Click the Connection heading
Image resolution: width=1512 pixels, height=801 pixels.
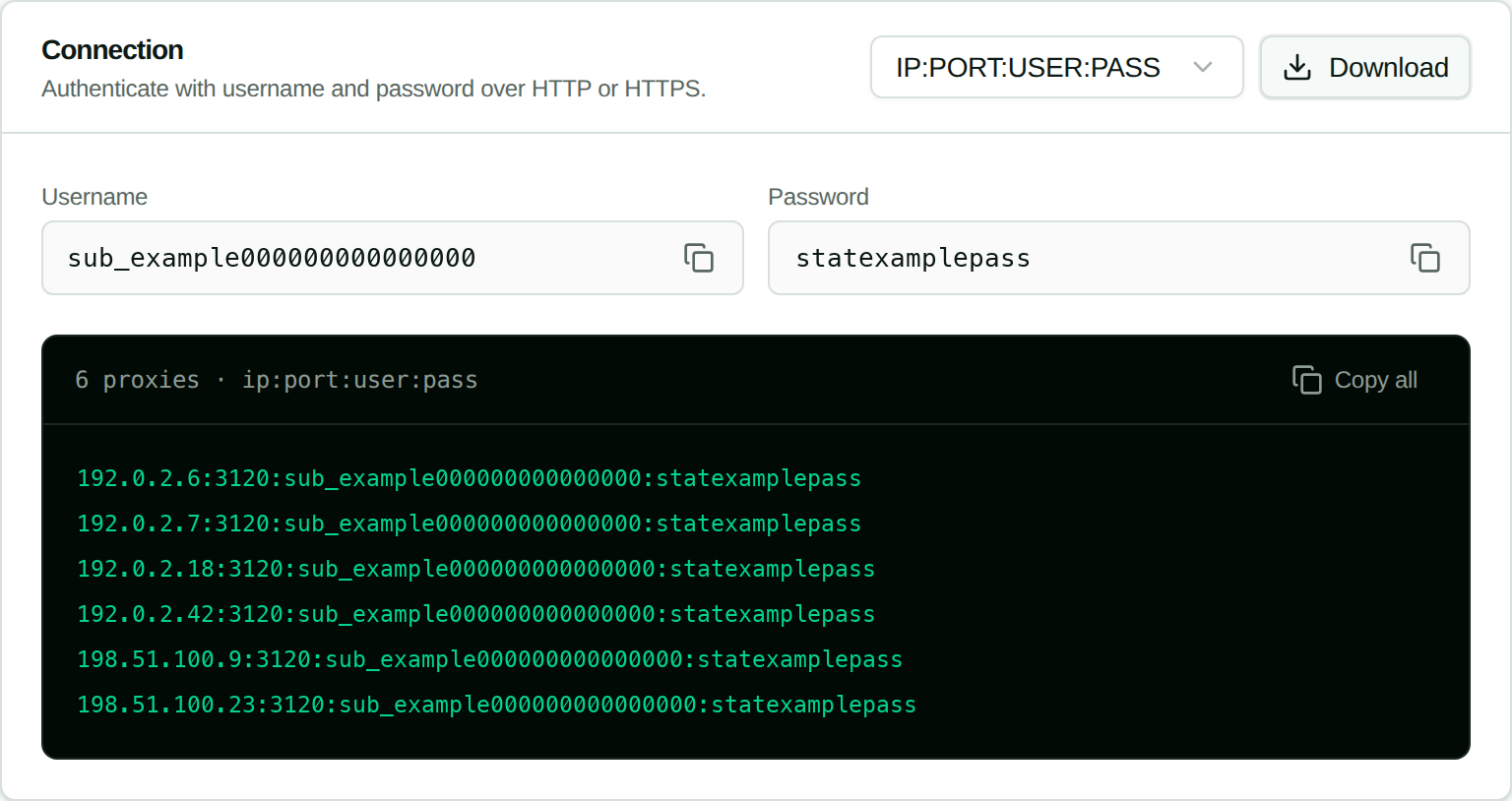(x=112, y=50)
